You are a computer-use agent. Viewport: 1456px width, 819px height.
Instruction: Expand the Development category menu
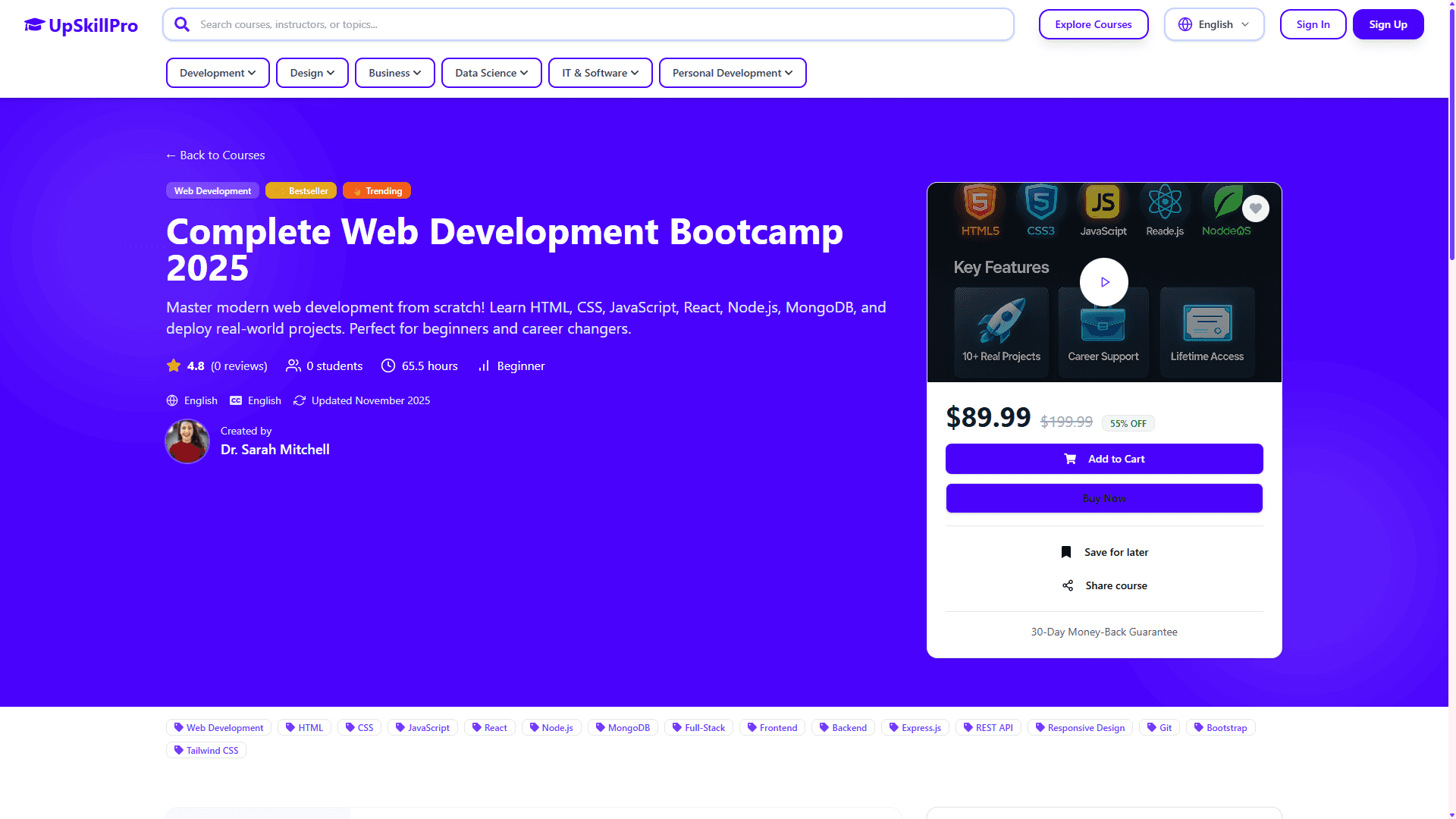[x=218, y=73]
